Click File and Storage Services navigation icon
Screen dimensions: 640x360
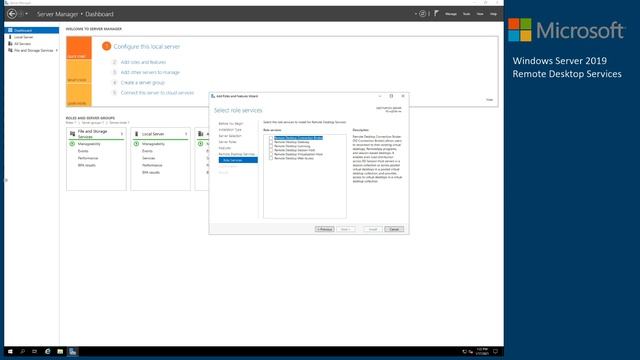tap(10, 51)
